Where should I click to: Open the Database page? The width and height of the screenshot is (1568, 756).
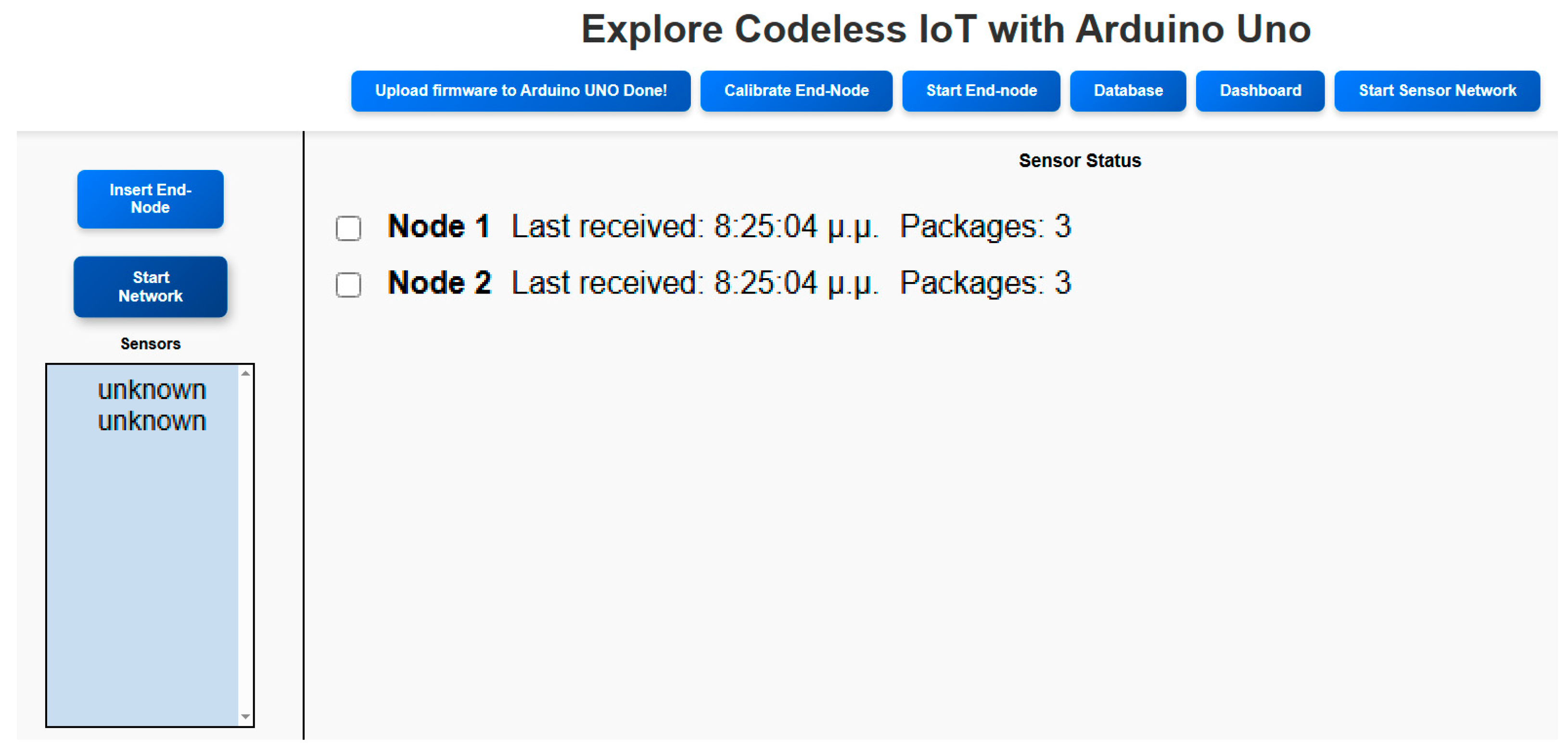coord(1128,90)
